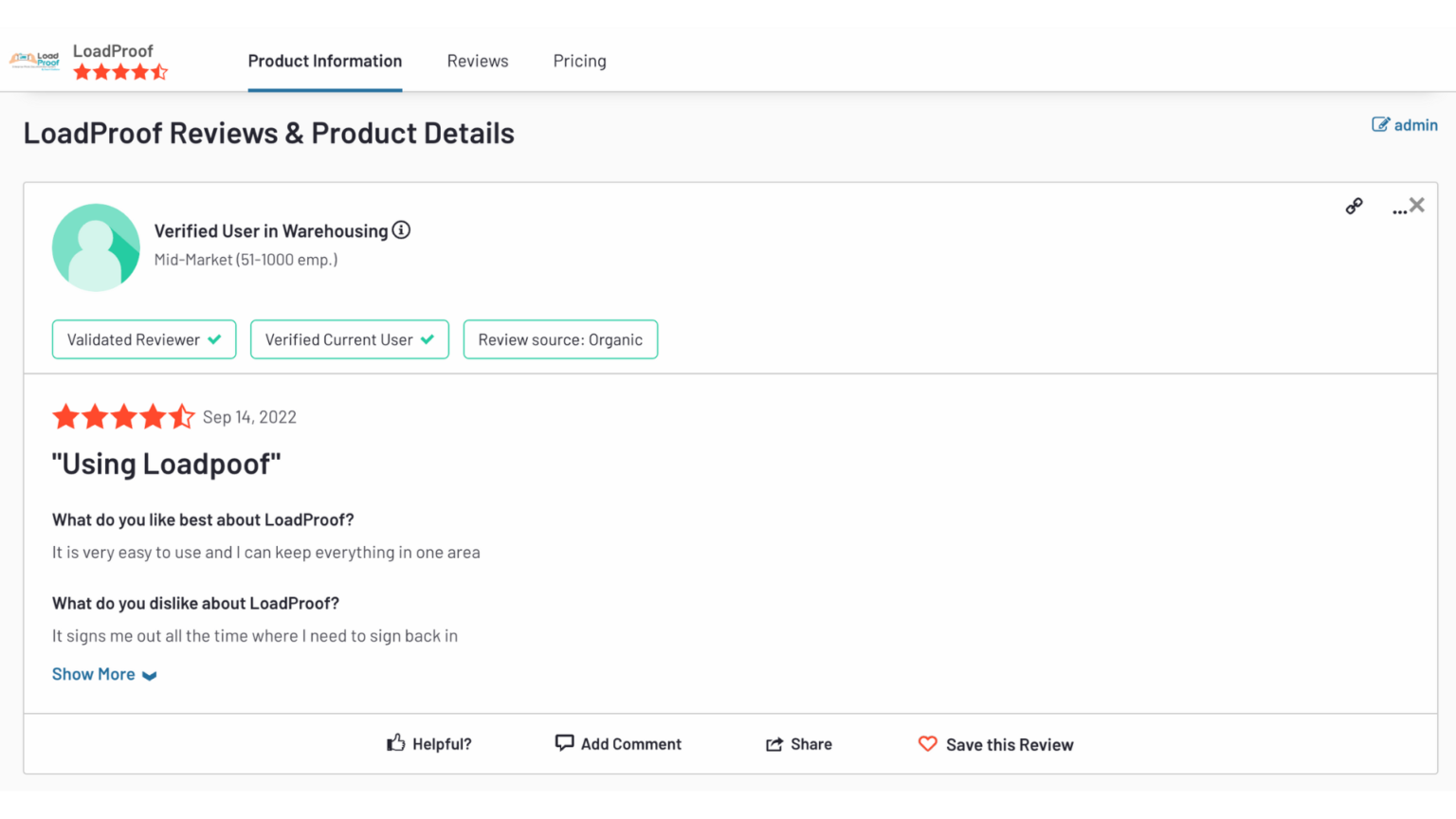Image resolution: width=1456 pixels, height=819 pixels.
Task: Open the Pricing tab
Action: pos(580,61)
